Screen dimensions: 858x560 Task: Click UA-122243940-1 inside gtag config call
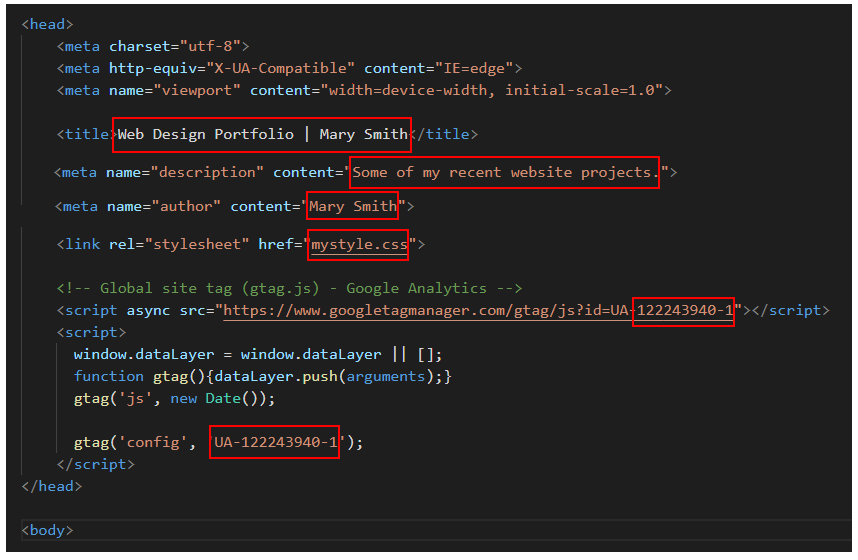(x=275, y=442)
